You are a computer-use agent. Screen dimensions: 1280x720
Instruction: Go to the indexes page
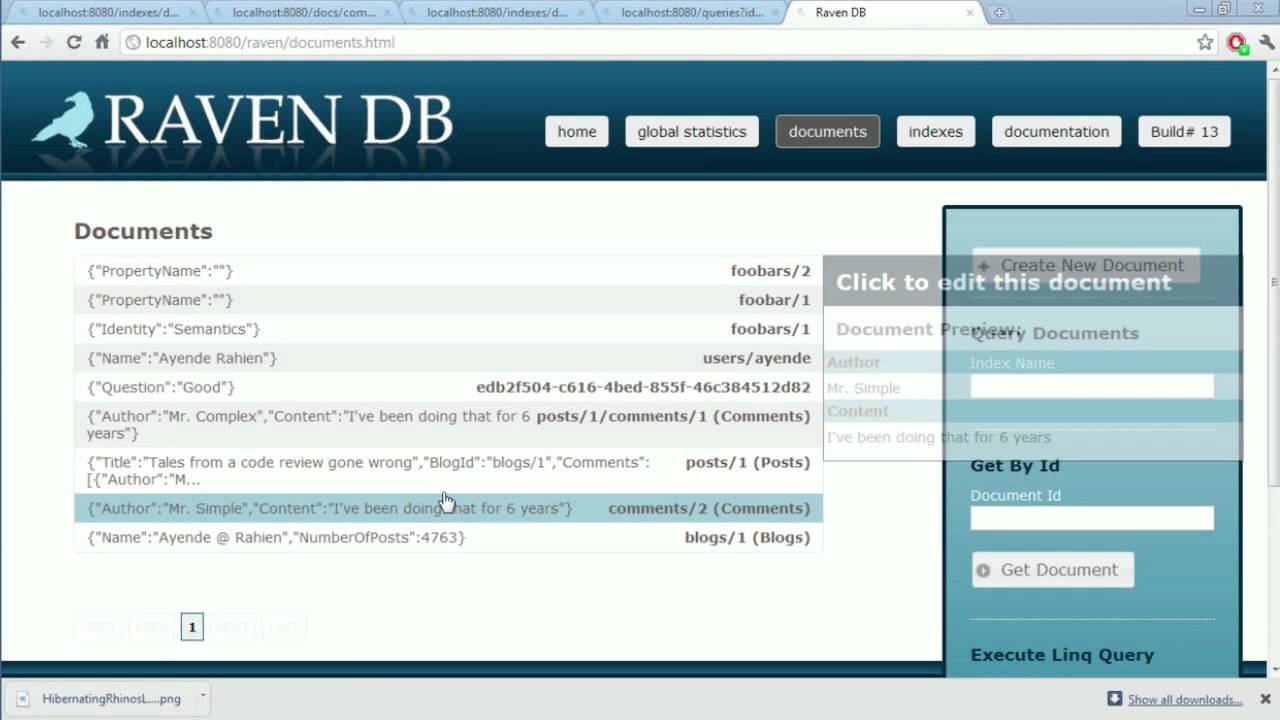(936, 131)
